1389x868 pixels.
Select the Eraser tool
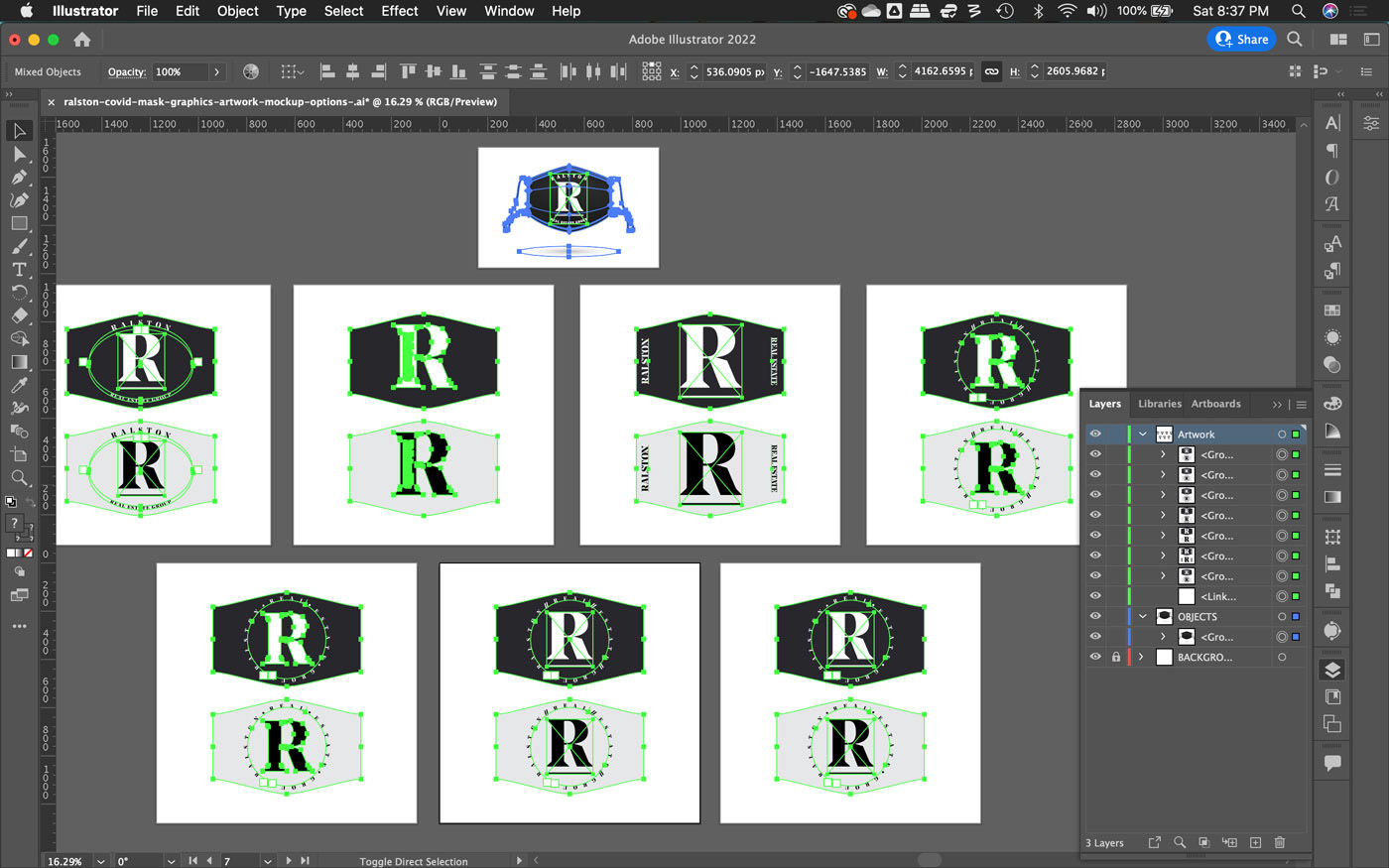(19, 315)
